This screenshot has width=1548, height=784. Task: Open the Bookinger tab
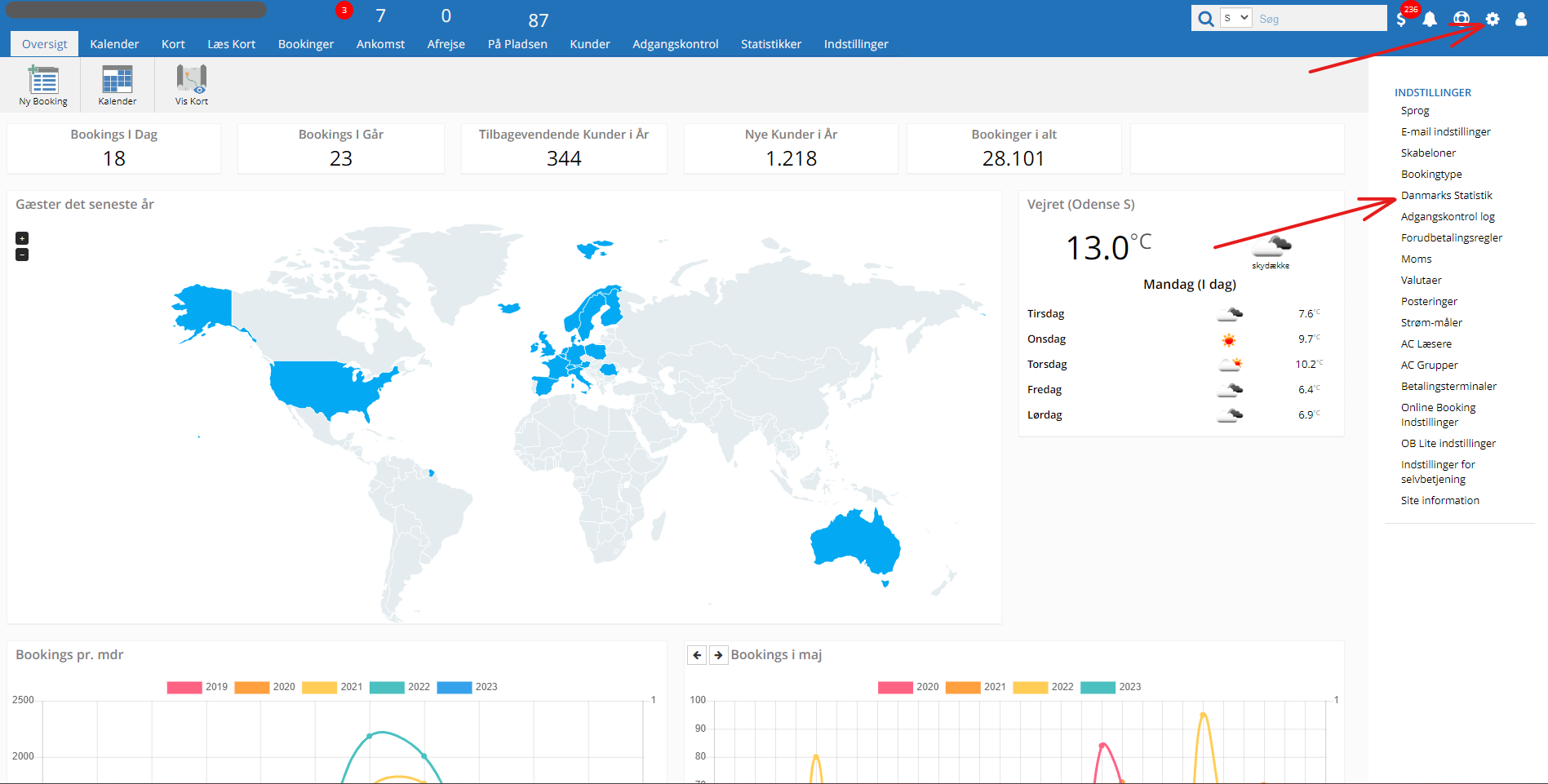(305, 44)
